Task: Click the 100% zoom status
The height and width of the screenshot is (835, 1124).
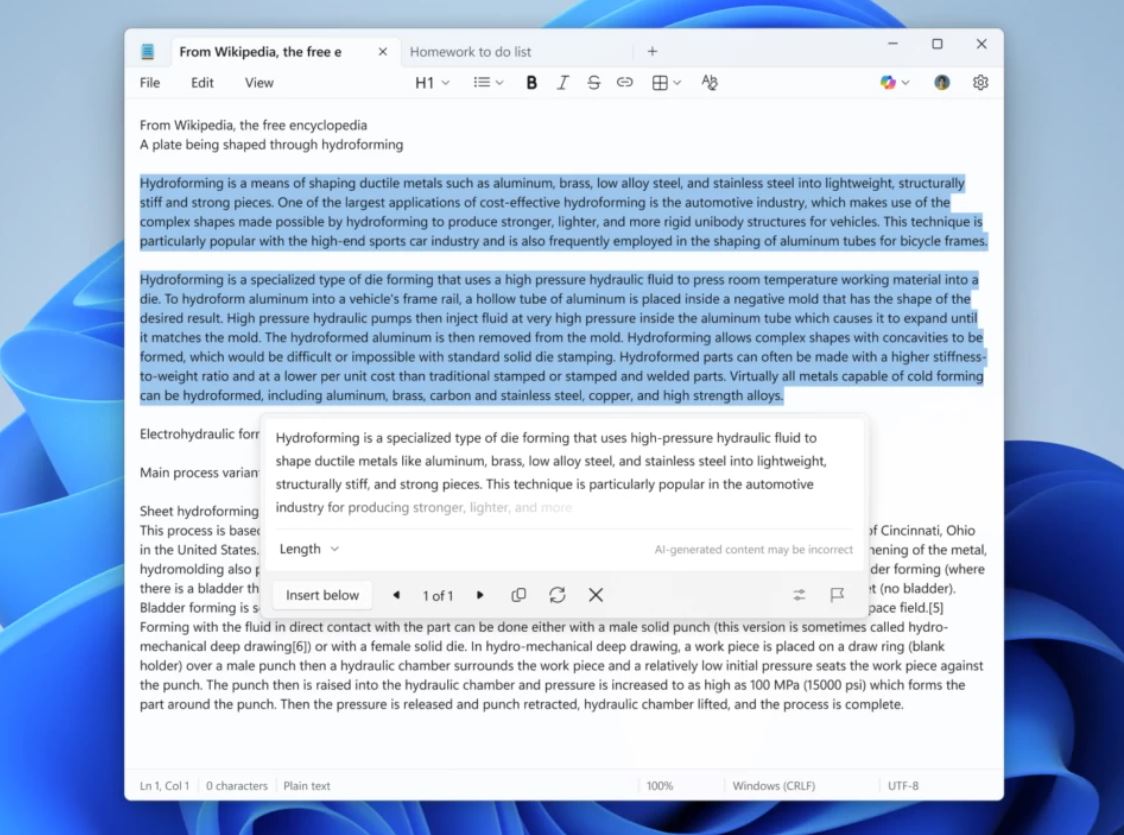Action: tap(659, 786)
